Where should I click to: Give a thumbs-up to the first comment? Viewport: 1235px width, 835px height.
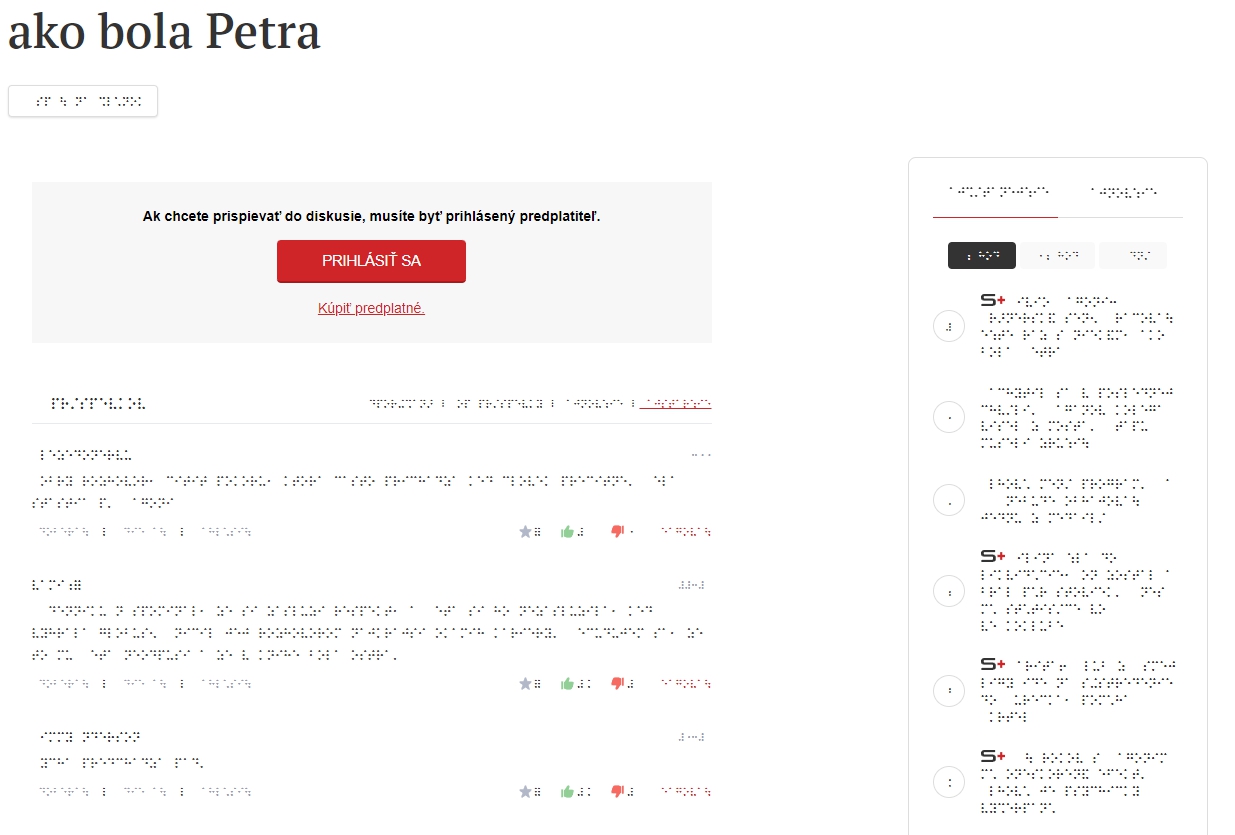point(568,532)
